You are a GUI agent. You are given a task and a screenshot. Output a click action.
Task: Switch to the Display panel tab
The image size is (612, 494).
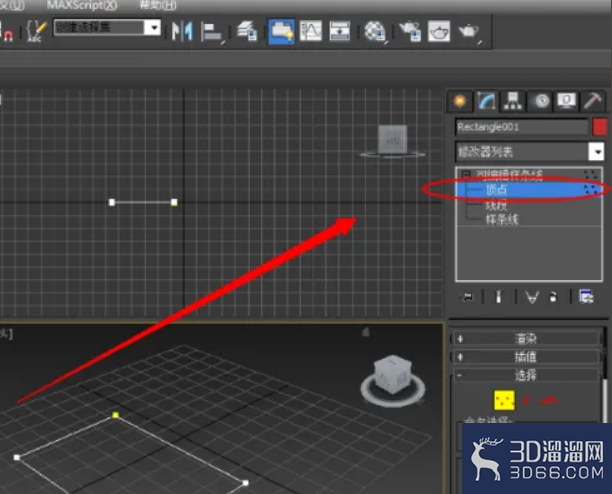click(566, 101)
